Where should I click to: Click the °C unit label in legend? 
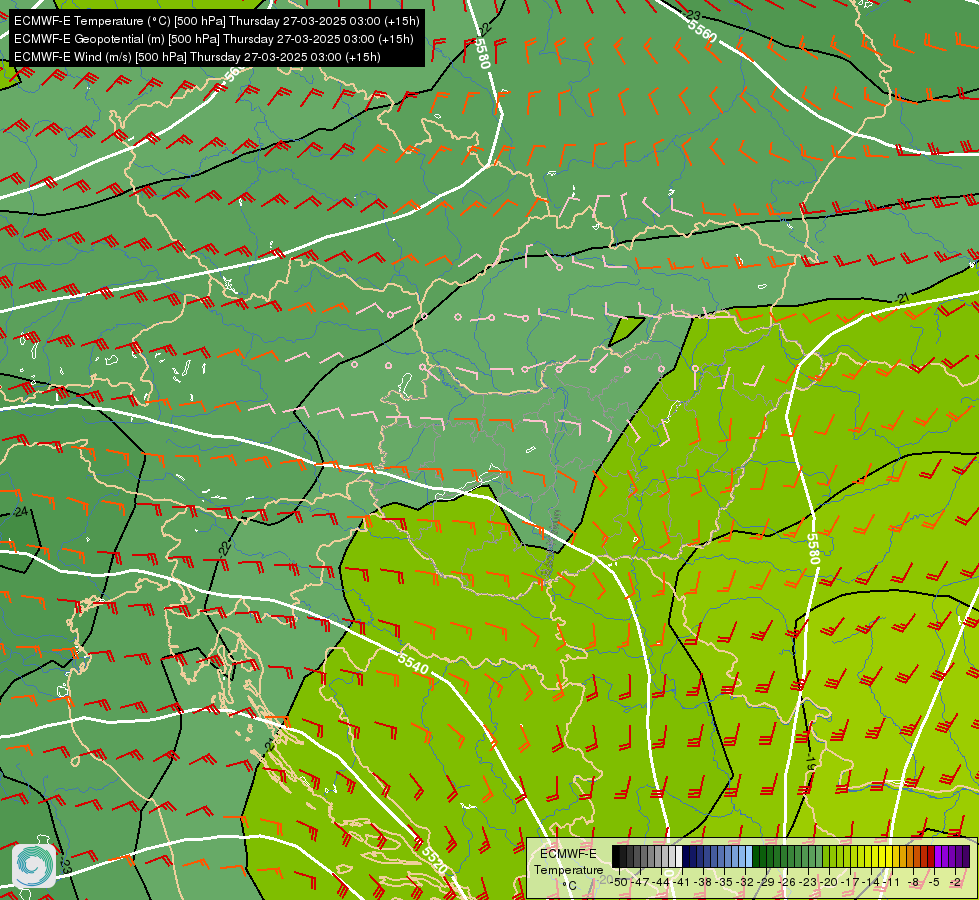569,886
